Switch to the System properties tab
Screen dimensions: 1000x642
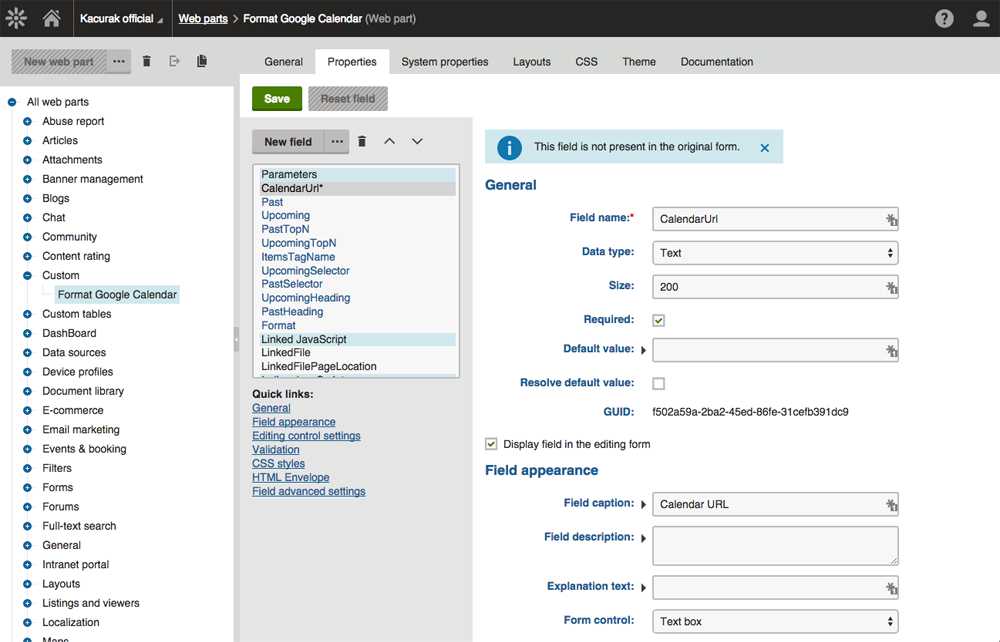(444, 62)
